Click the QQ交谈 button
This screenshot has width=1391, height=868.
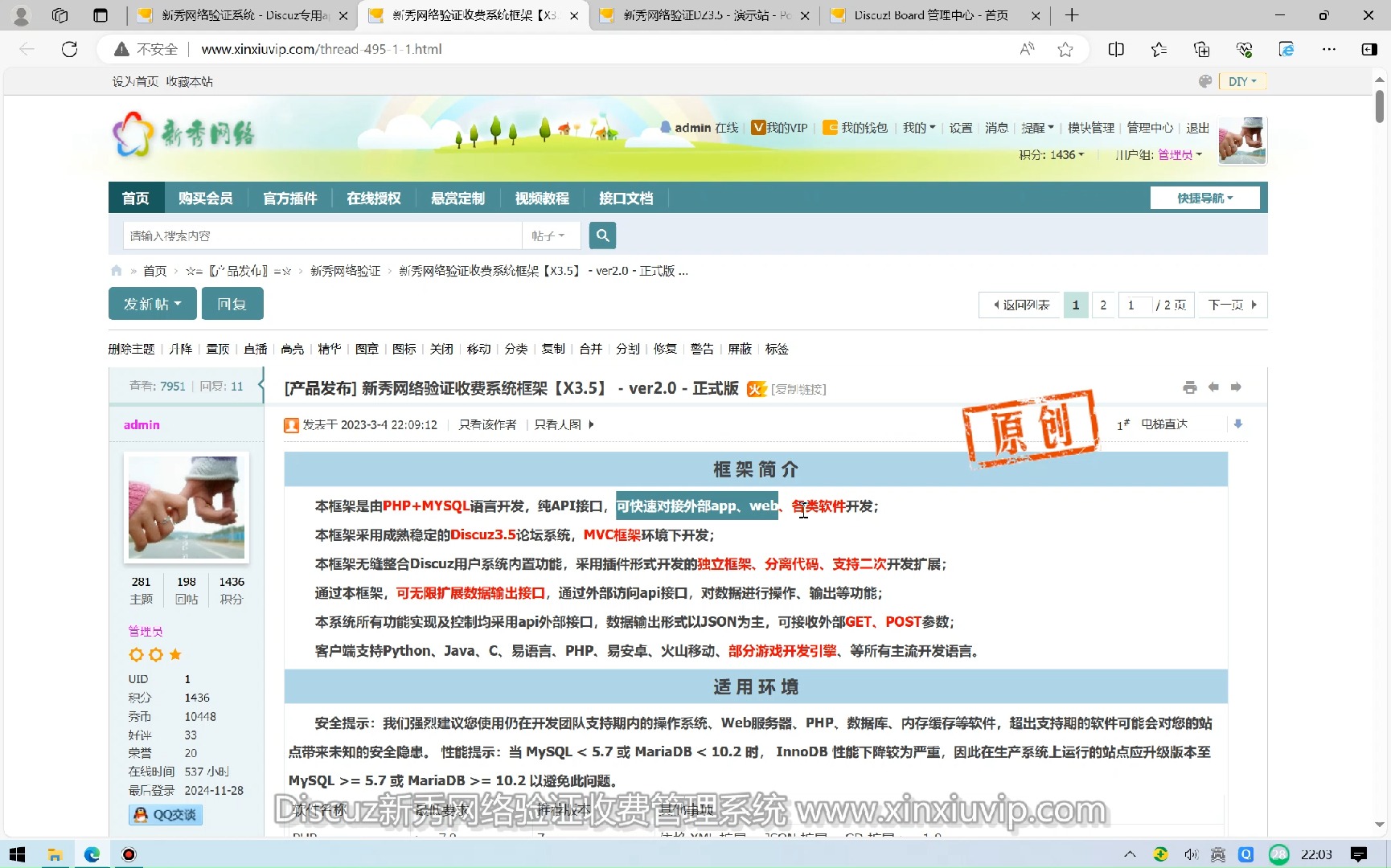[x=166, y=814]
